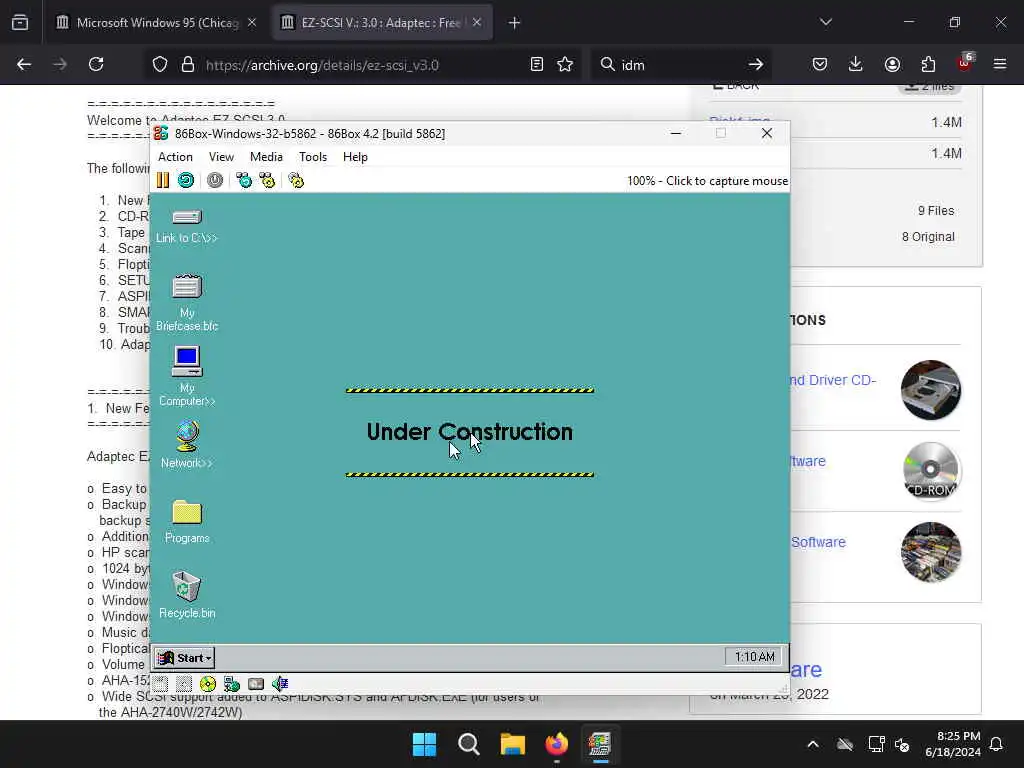1024x768 pixels.
Task: Close the EZ-SCSI V.: 3.0 browser tab
Action: coord(477,23)
